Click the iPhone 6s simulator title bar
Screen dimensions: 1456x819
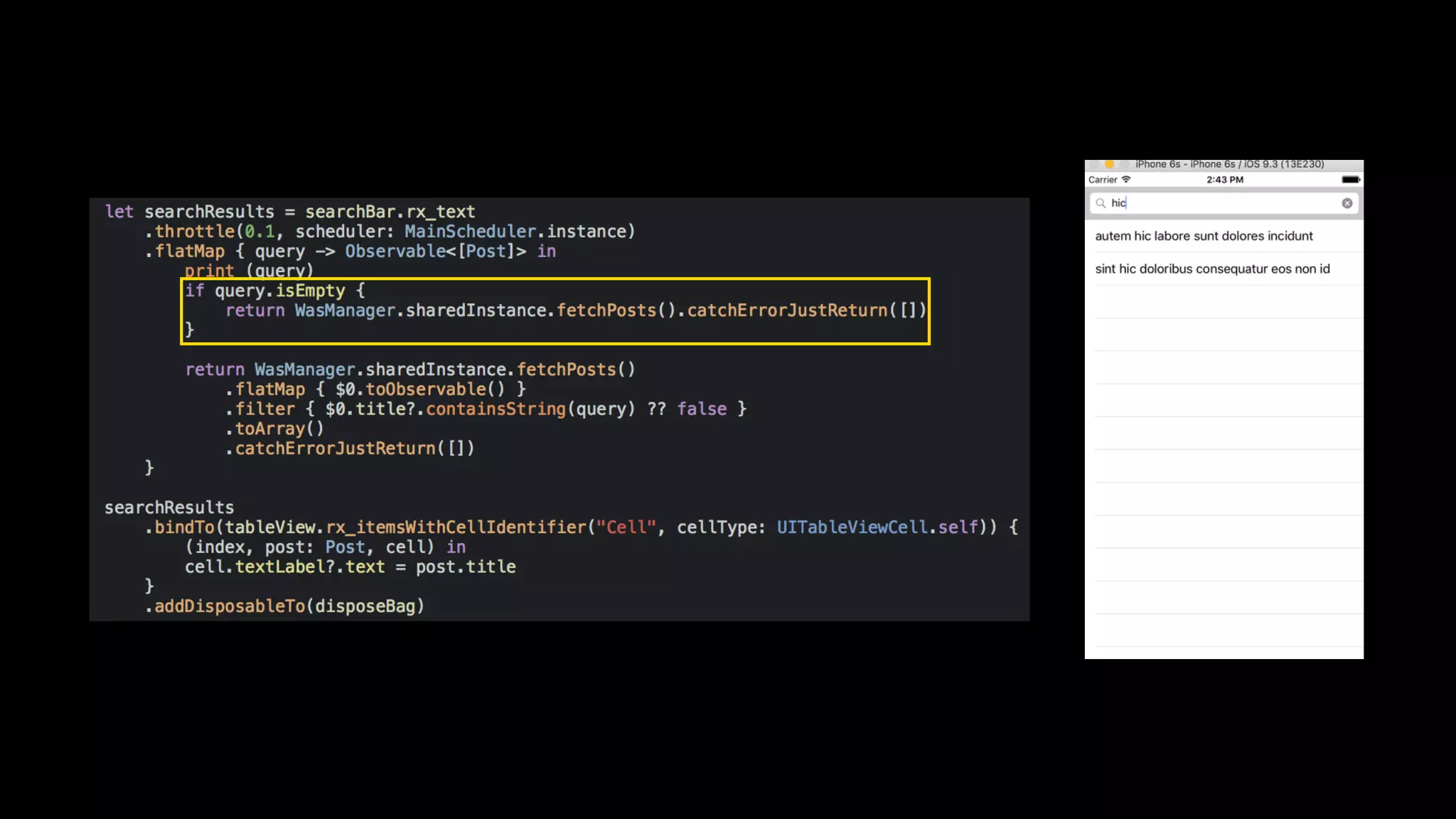point(1229,164)
